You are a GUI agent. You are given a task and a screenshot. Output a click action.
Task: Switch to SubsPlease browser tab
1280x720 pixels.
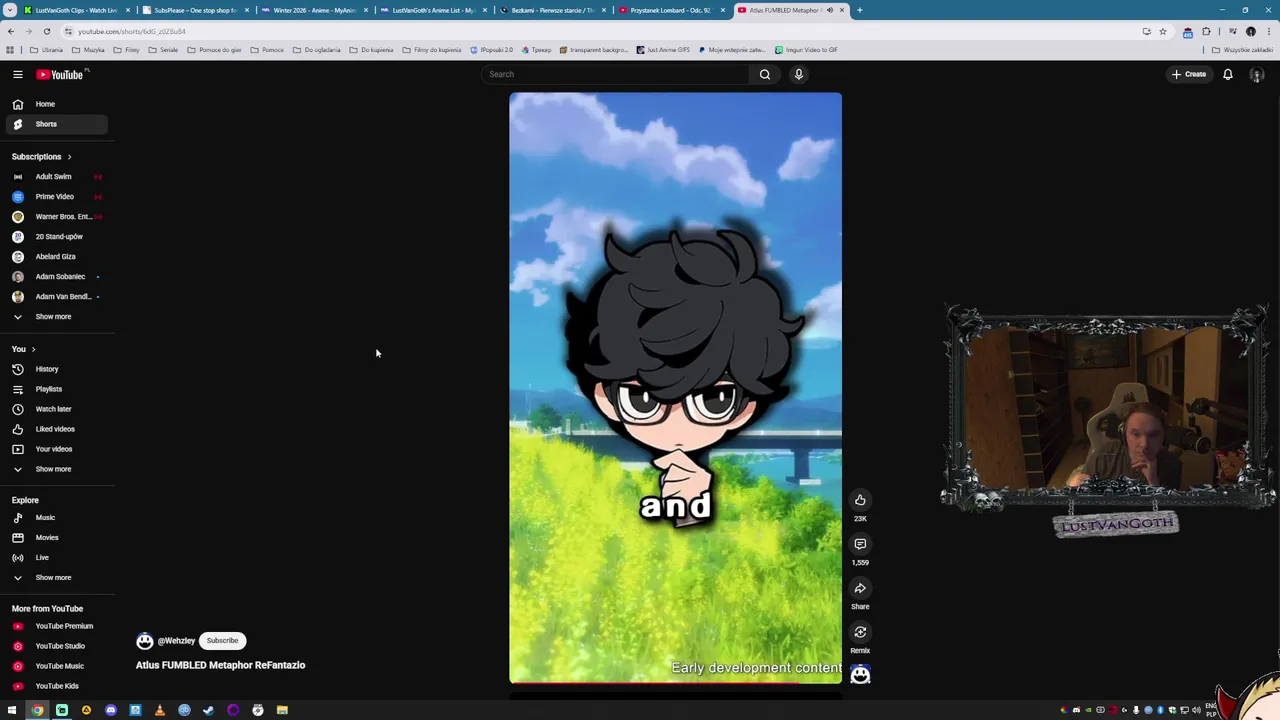pos(195,10)
